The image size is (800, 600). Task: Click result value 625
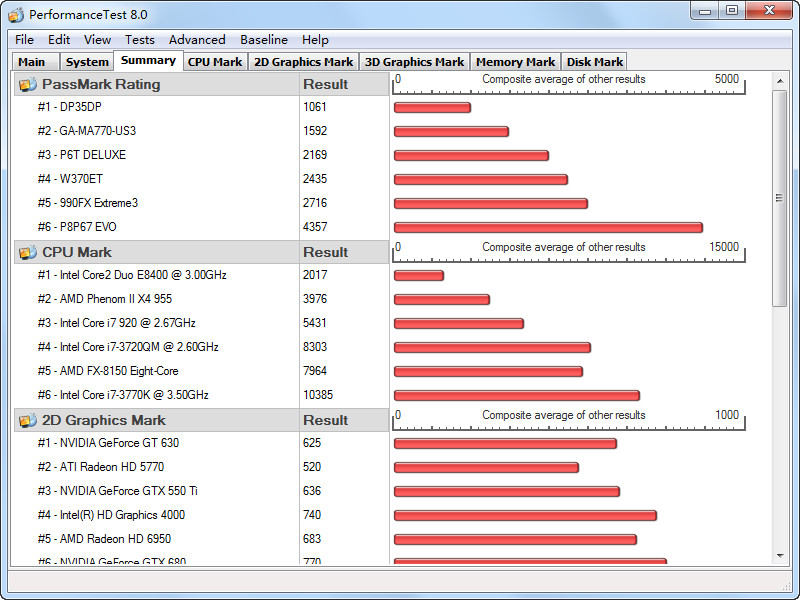(312, 443)
